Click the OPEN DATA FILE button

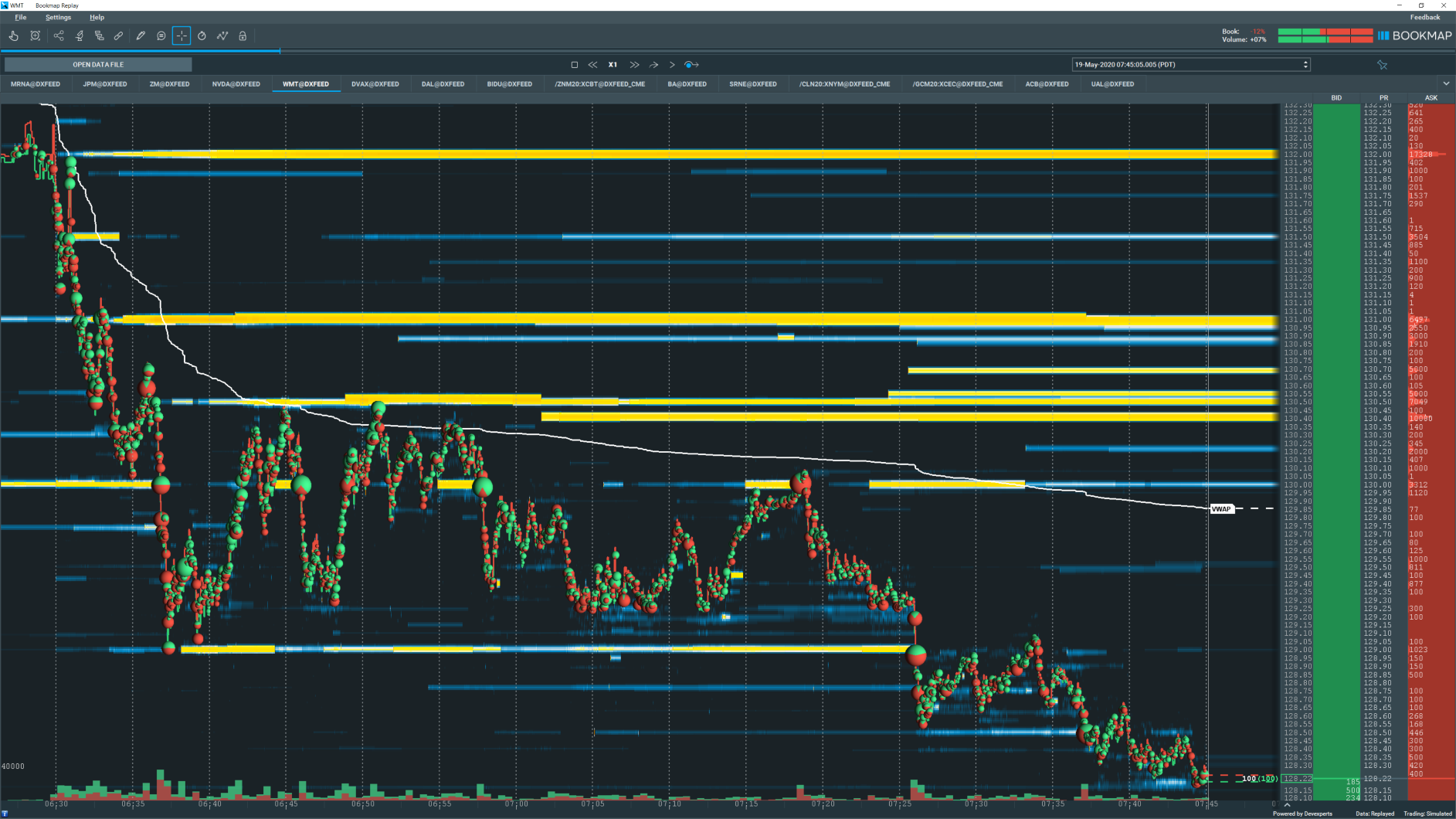[98, 65]
